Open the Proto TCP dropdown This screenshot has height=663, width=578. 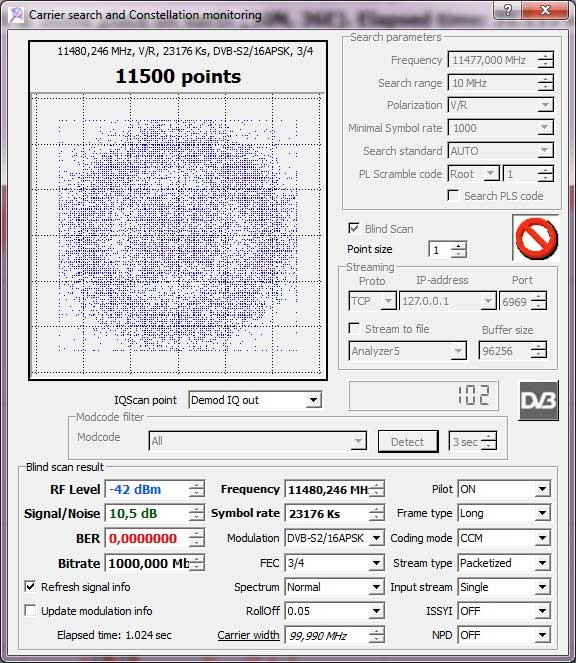click(388, 301)
